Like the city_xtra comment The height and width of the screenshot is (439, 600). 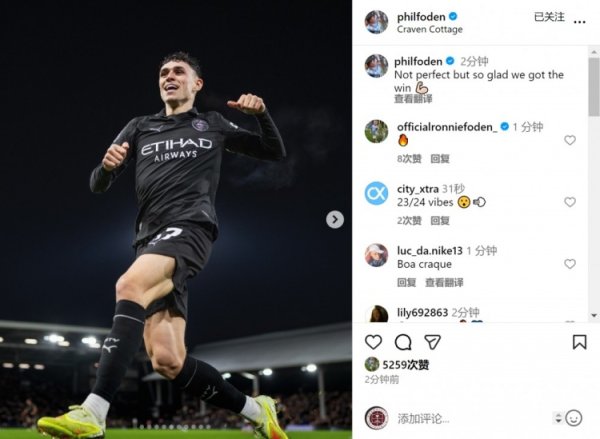point(570,202)
